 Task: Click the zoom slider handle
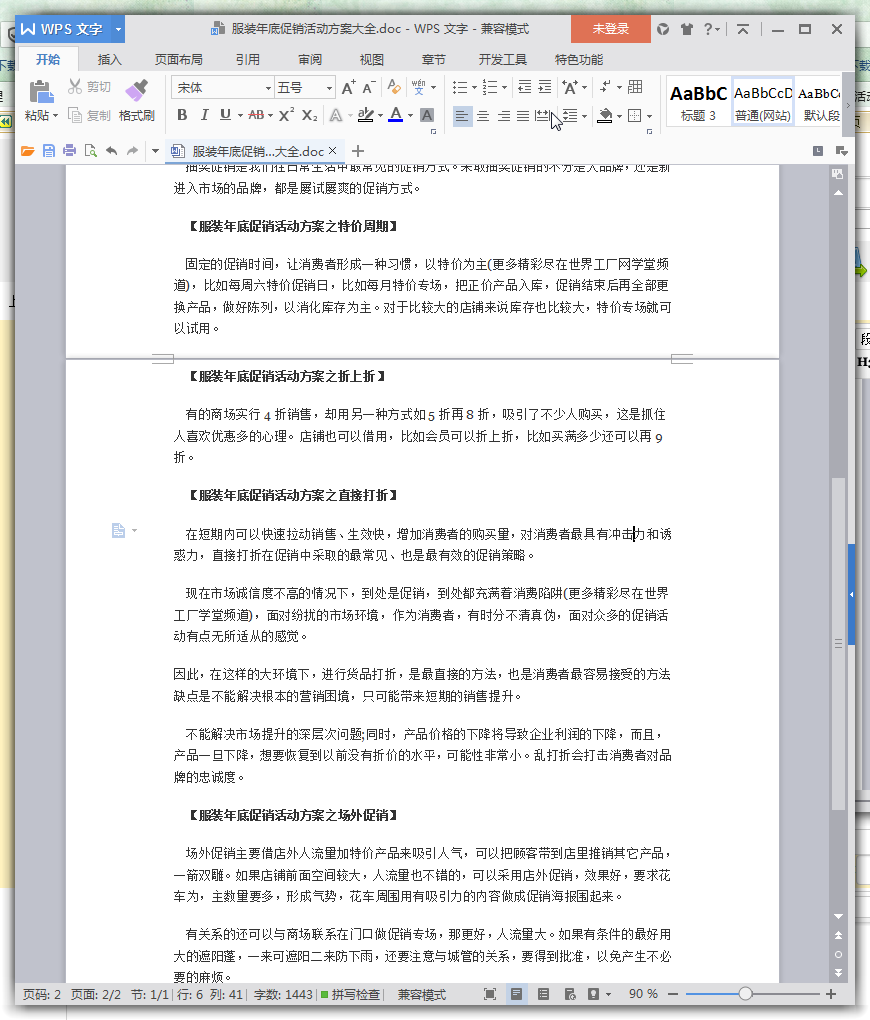coord(746,993)
